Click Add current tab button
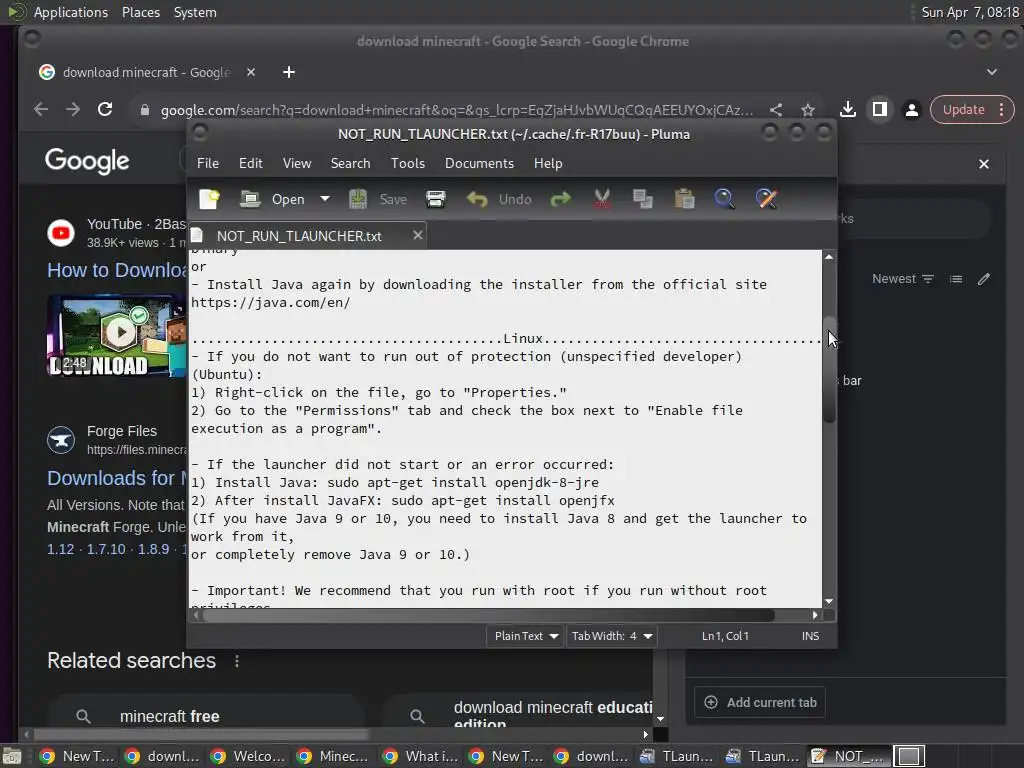Viewport: 1024px width, 768px height. click(x=760, y=703)
